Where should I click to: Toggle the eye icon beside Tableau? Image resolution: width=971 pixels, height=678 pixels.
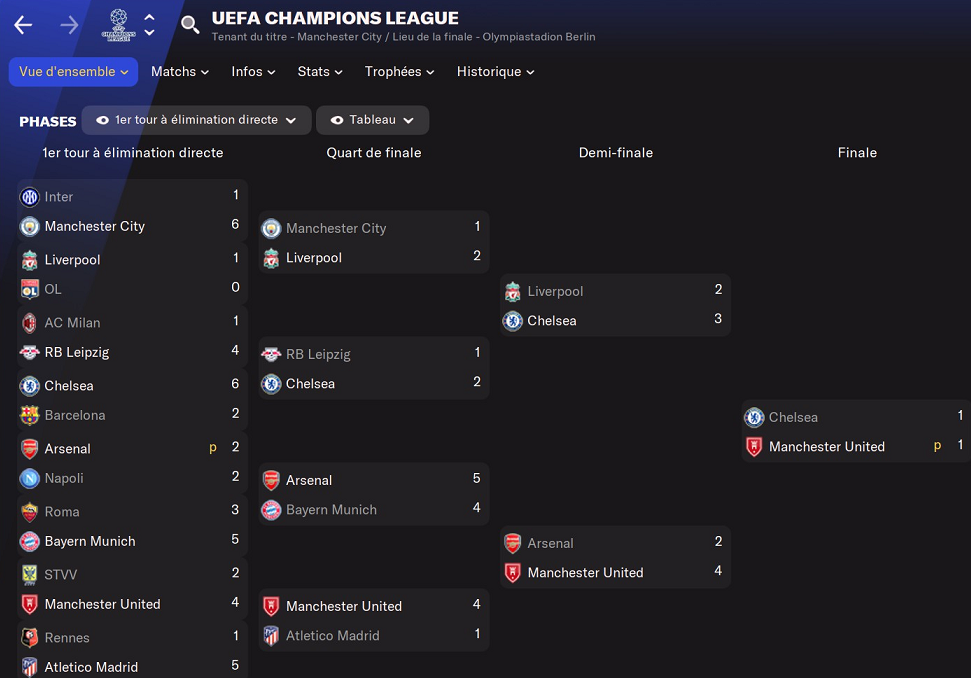tap(337, 120)
